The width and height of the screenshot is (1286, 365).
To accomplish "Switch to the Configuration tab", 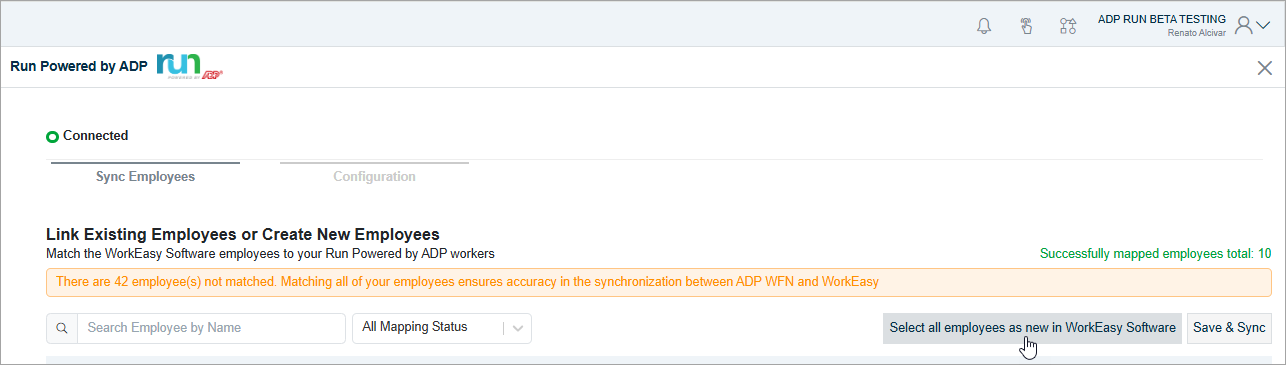I will 374,176.
